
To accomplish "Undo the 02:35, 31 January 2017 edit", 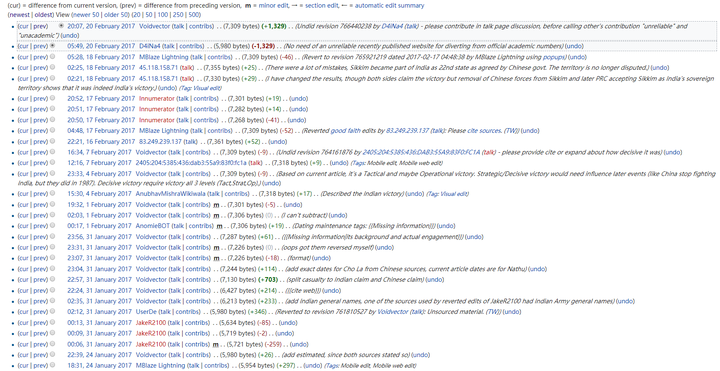I will click(625, 301).
